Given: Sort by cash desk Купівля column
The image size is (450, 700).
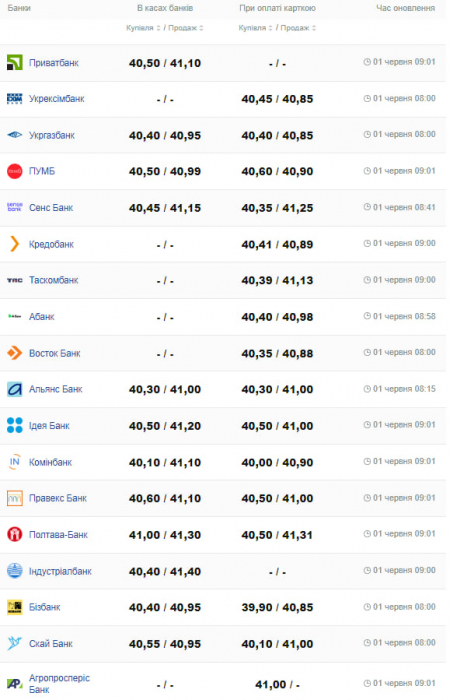Looking at the screenshot, I should (x=143, y=28).
